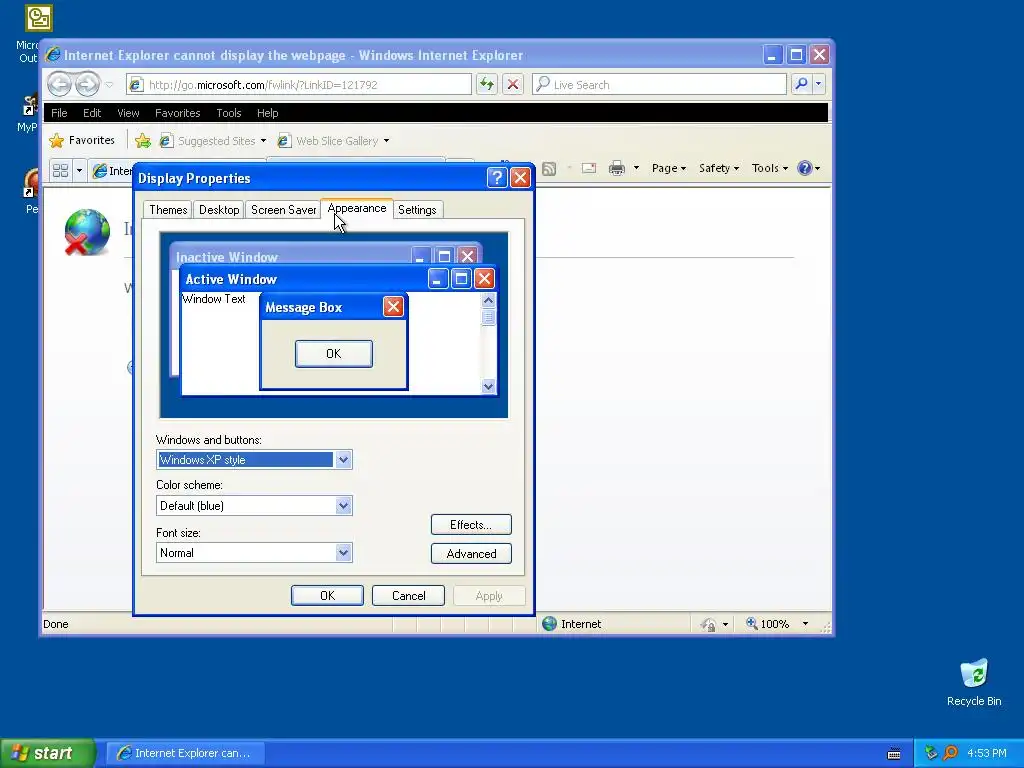Click the RSS feeds icon in IE toolbar
Image resolution: width=1024 pixels, height=768 pixels.
pyautogui.click(x=549, y=168)
